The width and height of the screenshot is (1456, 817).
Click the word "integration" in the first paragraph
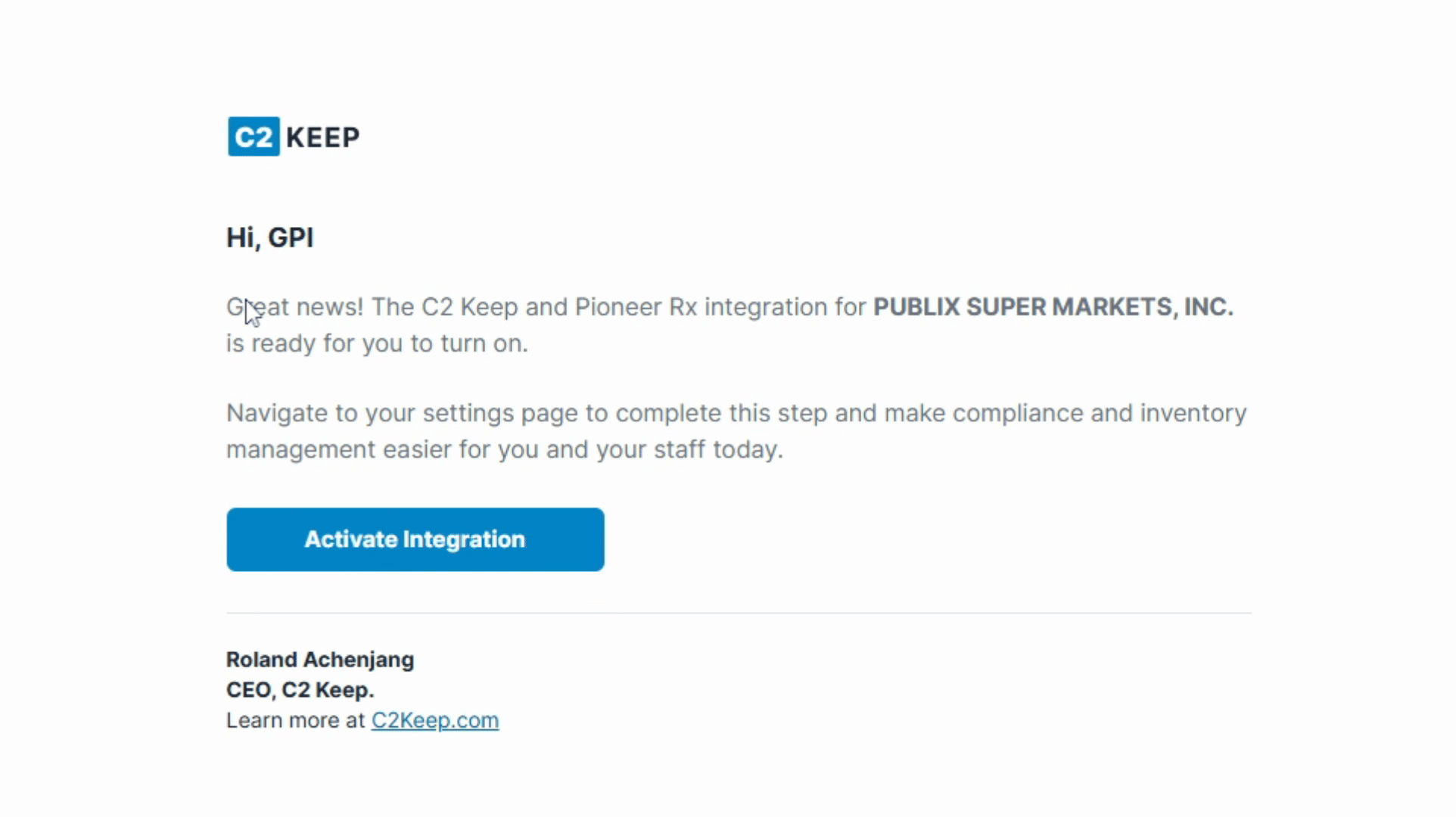pos(766,307)
